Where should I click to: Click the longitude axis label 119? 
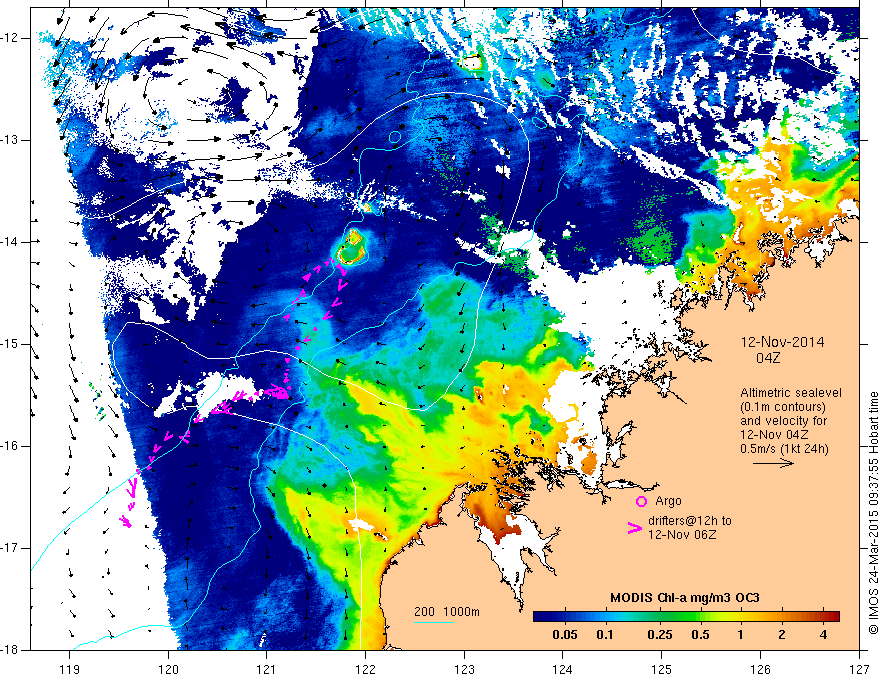tap(70, 669)
